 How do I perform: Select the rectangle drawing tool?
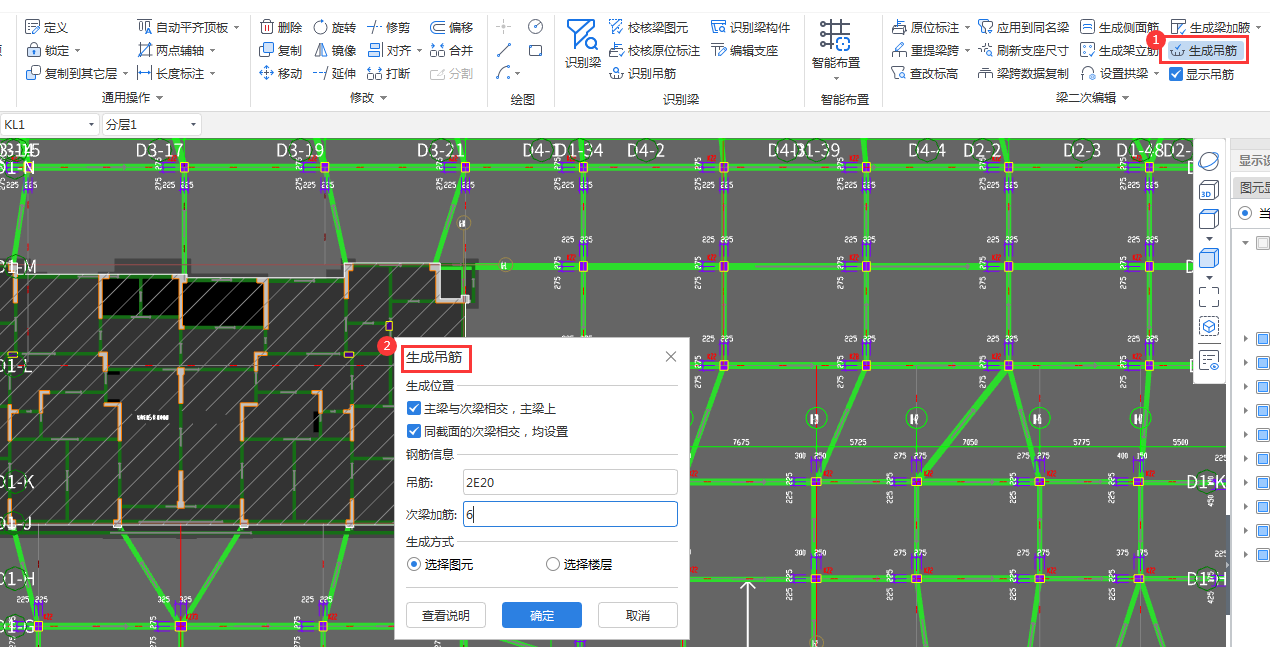[x=535, y=50]
